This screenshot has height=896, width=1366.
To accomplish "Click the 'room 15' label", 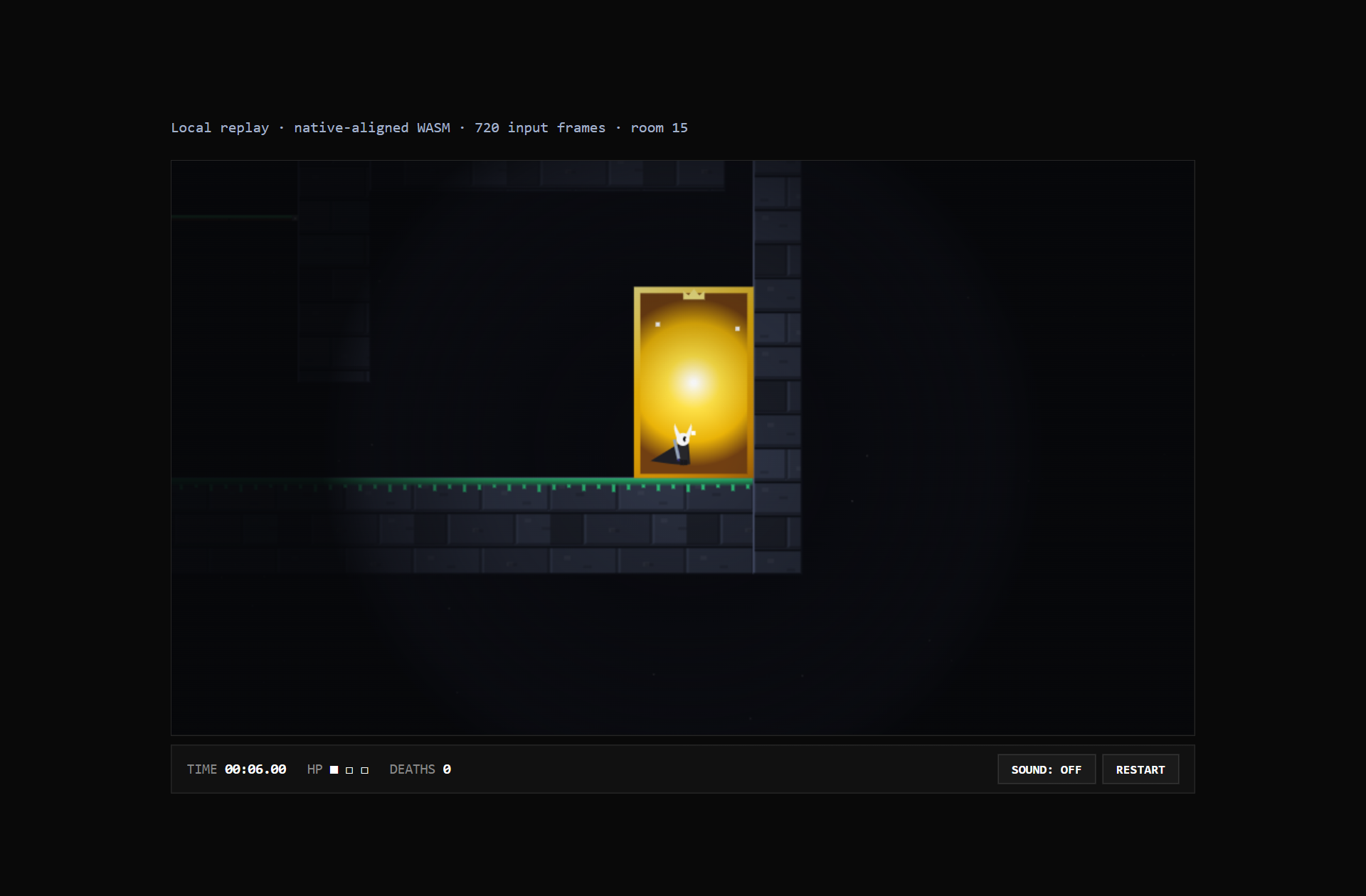I will pyautogui.click(x=659, y=128).
